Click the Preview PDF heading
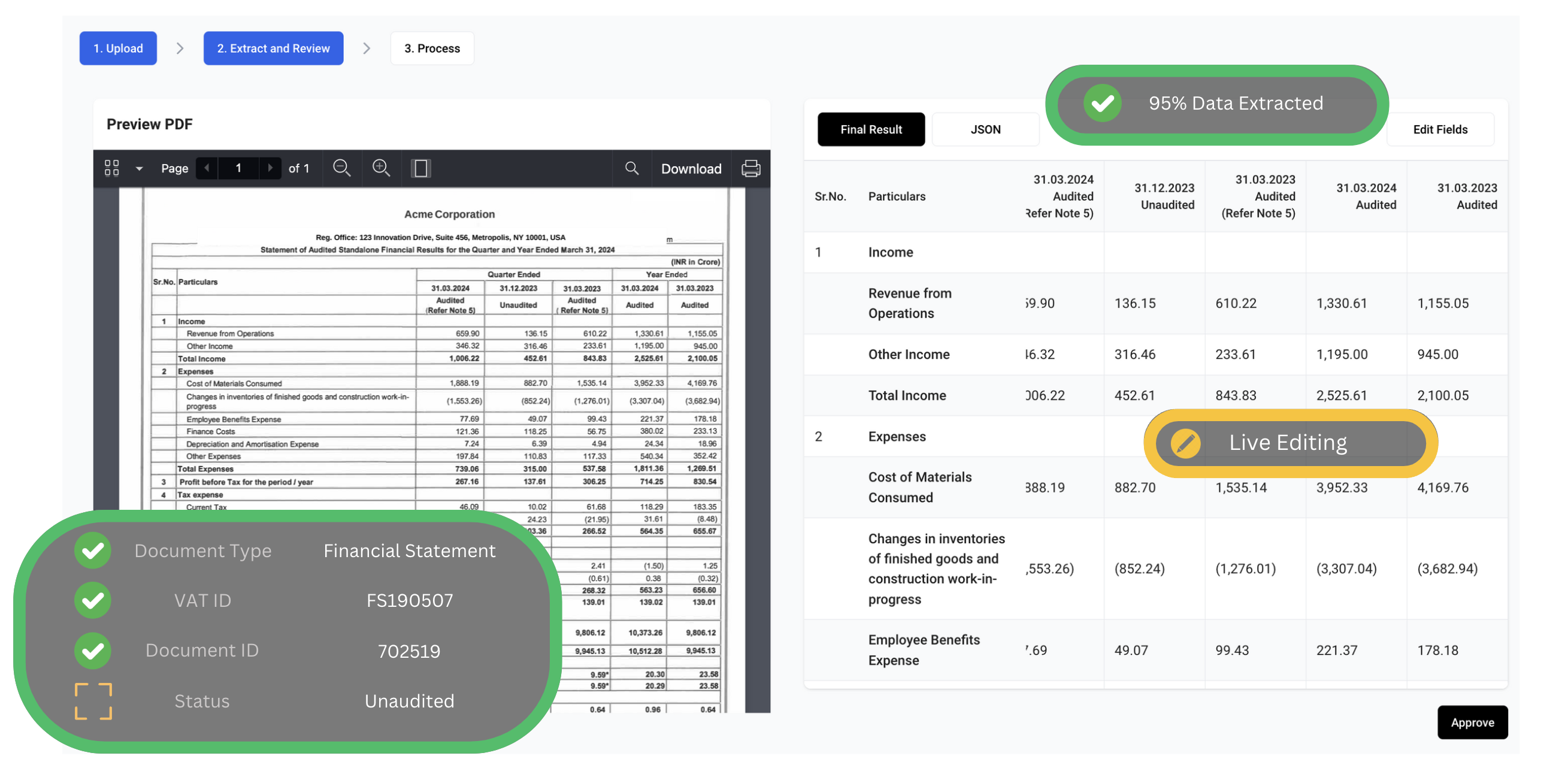The height and width of the screenshot is (768, 1568). tap(149, 124)
